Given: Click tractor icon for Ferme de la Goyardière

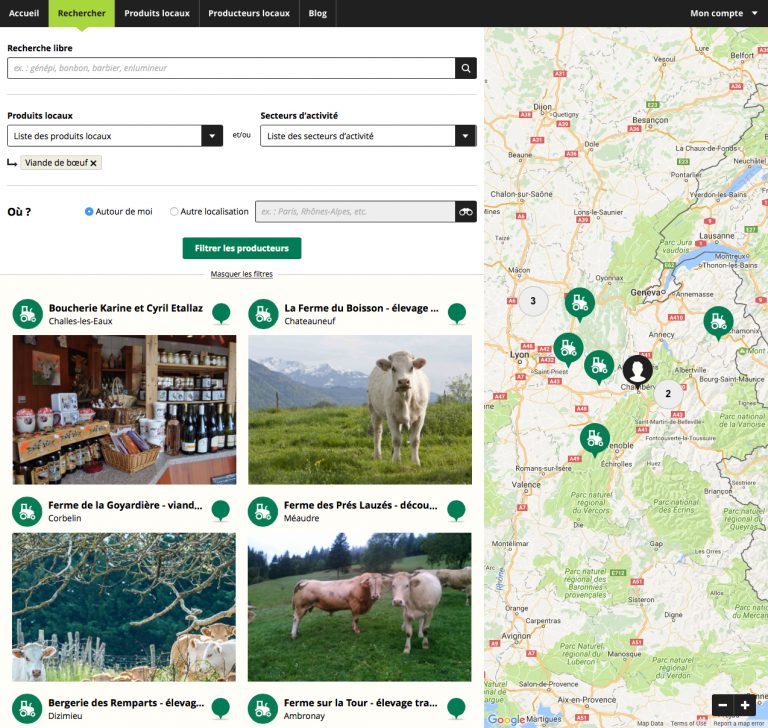Looking at the screenshot, I should click(x=27, y=511).
